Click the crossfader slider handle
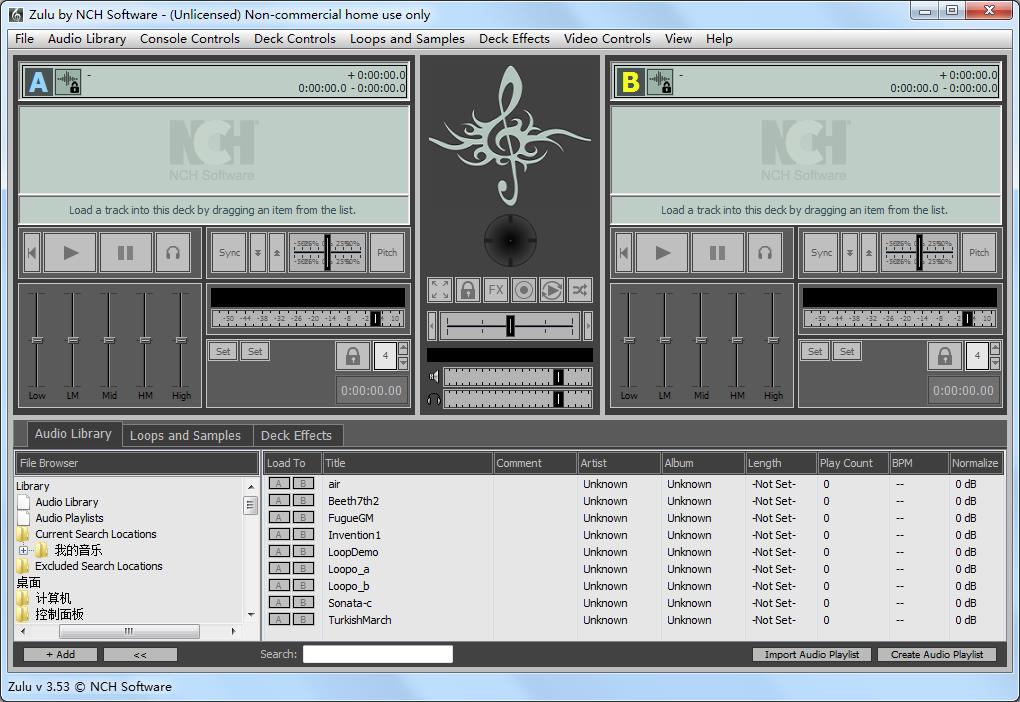Viewport: 1020px width, 702px height. (511, 325)
